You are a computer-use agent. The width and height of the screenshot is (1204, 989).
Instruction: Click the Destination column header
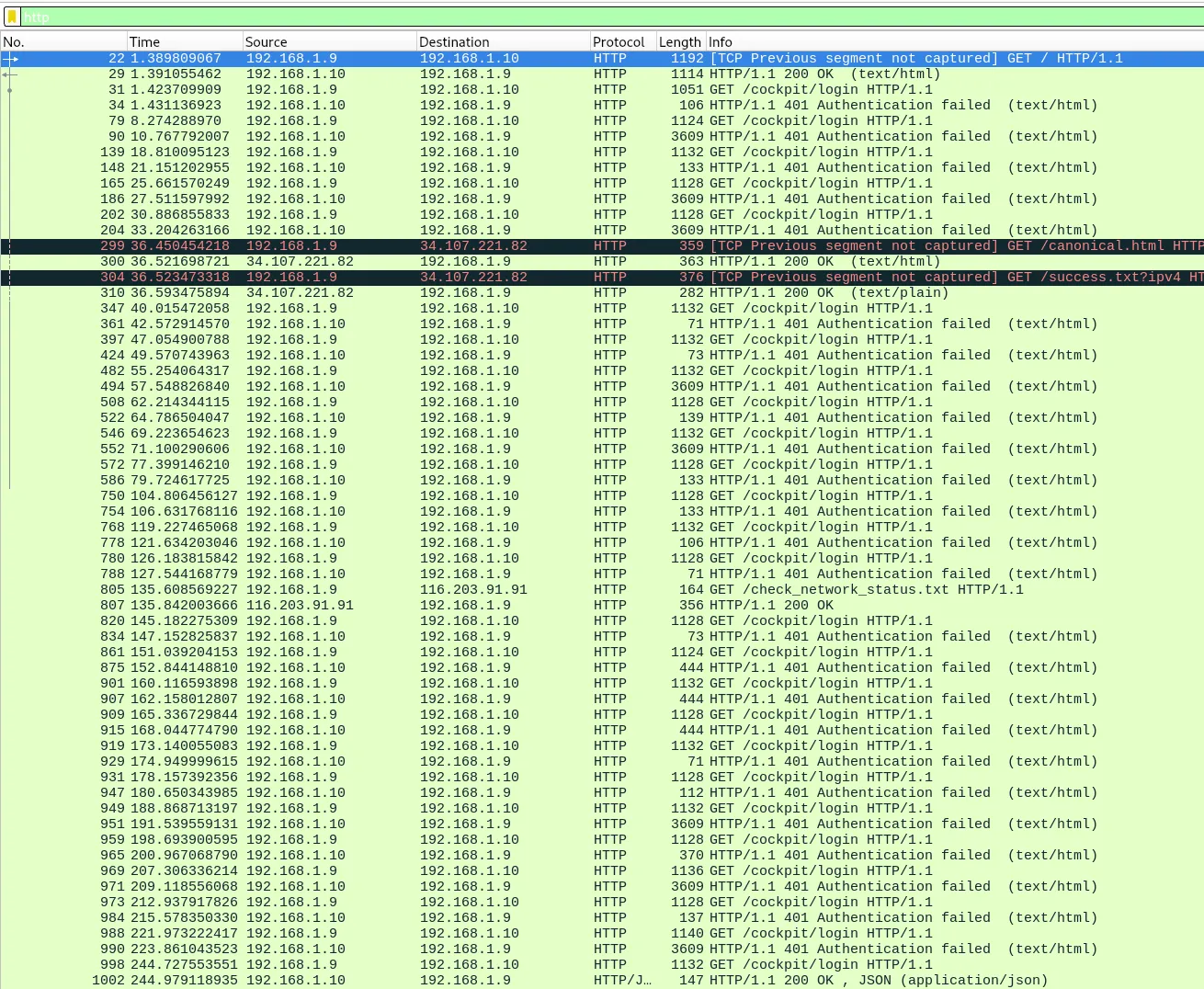point(502,42)
